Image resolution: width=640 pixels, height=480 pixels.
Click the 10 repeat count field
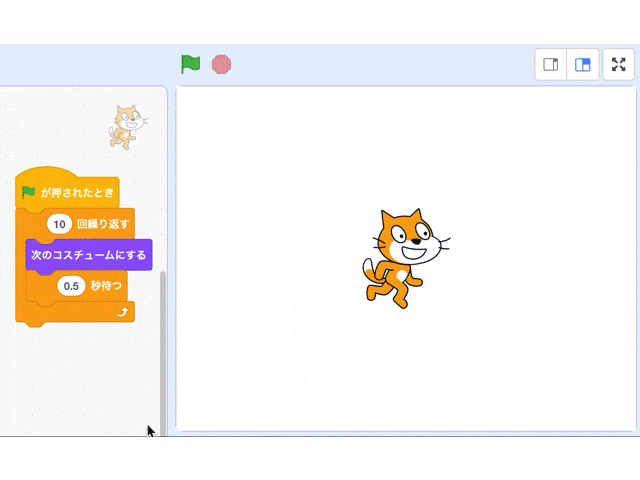[x=59, y=224]
